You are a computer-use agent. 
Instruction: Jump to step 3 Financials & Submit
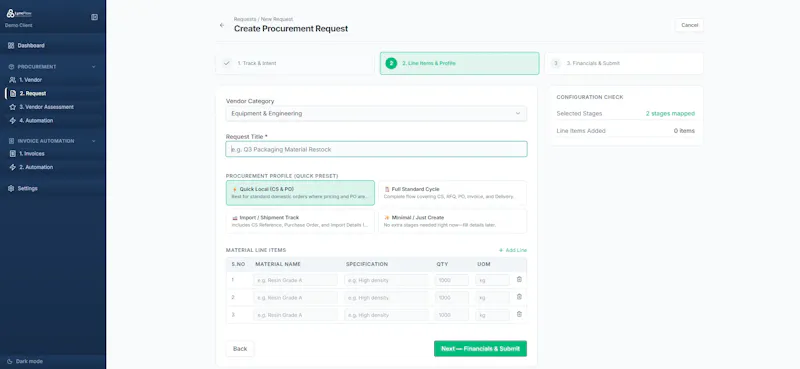pos(623,63)
